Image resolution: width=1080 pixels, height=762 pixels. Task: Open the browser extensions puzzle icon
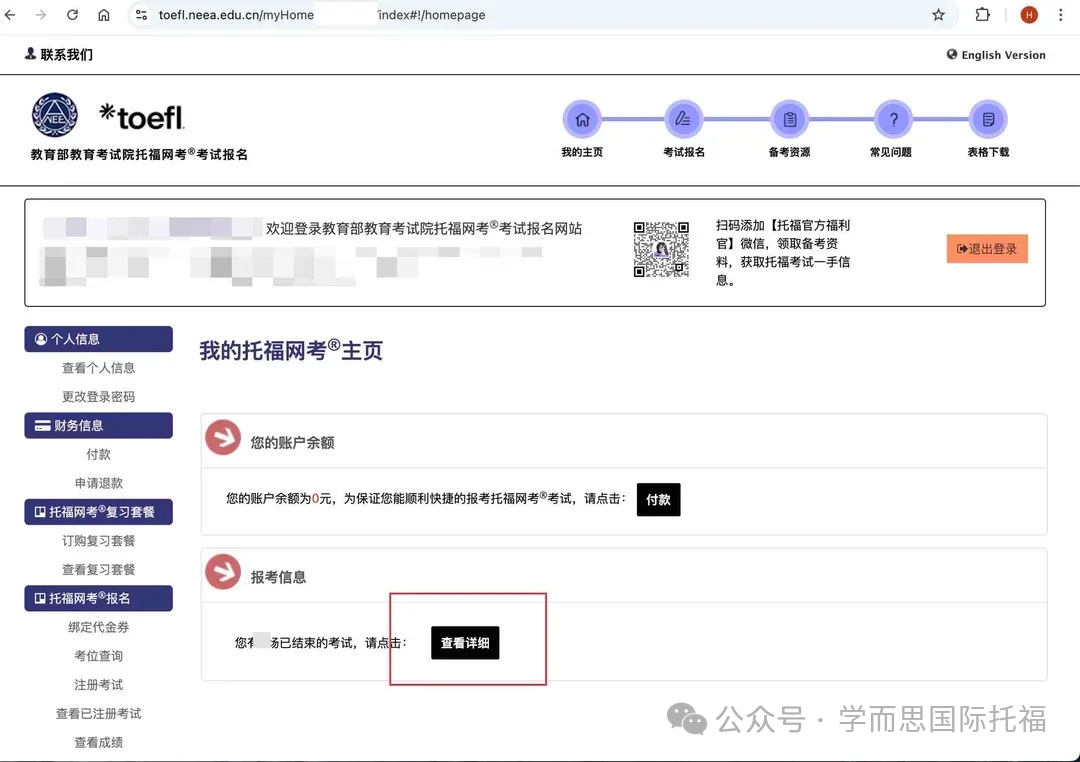click(982, 15)
